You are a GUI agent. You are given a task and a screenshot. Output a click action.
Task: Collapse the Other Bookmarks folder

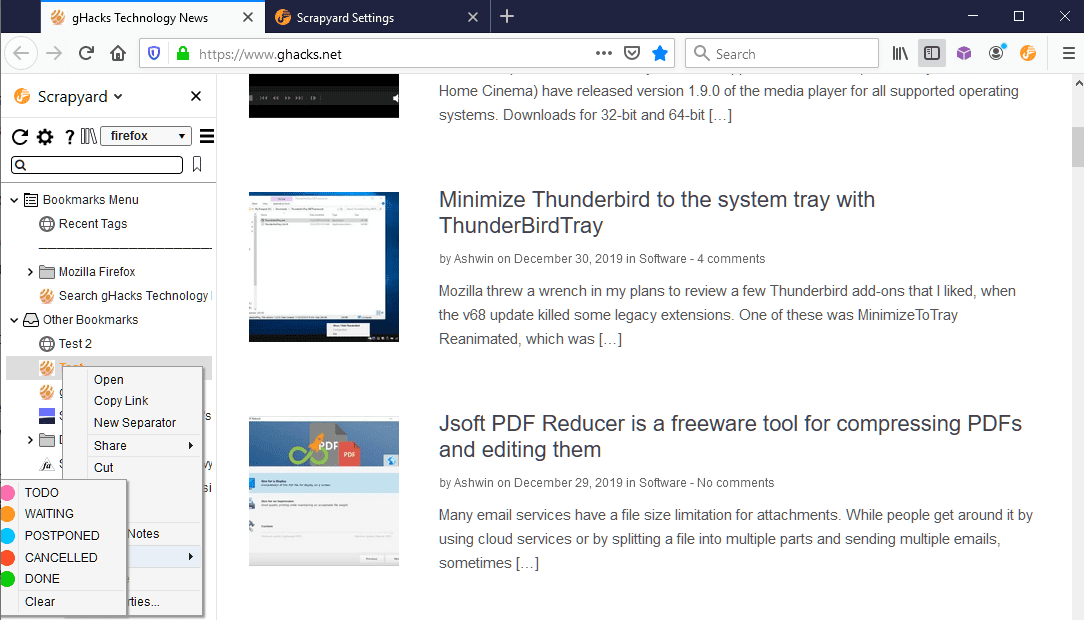[x=14, y=320]
